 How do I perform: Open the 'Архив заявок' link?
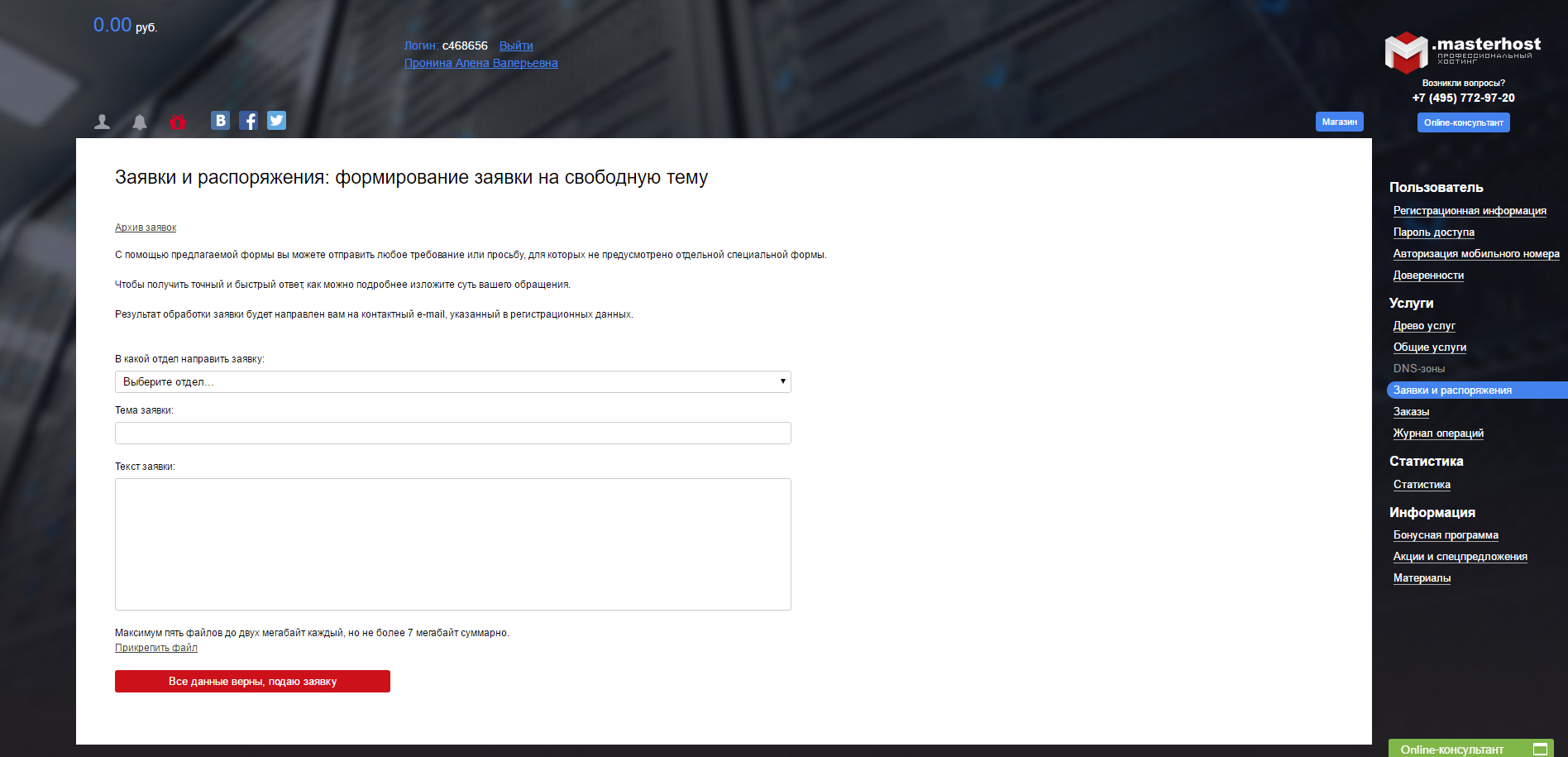point(146,228)
